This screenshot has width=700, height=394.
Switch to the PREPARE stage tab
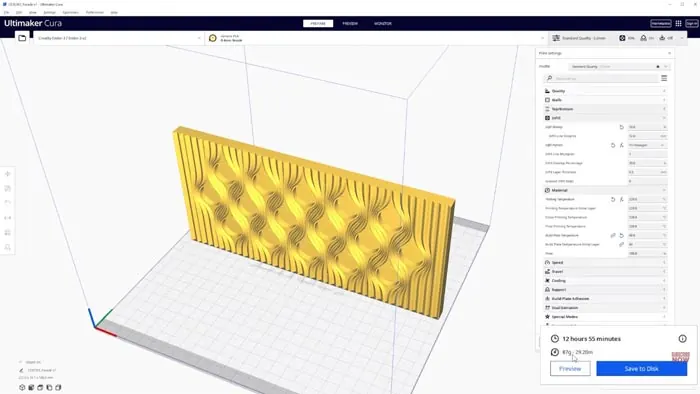(318, 24)
